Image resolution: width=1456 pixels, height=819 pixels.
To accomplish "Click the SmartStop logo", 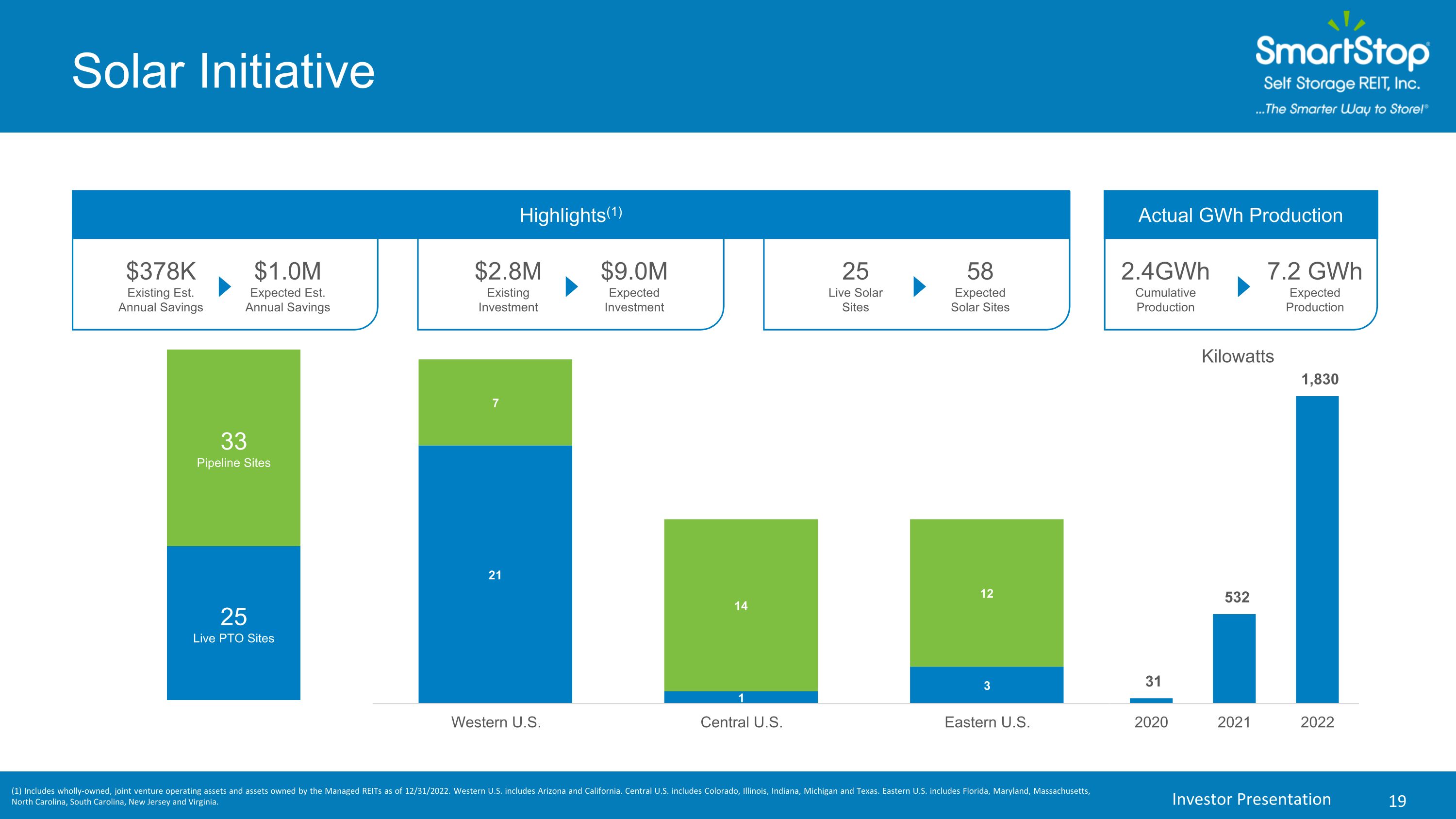I will click(1342, 63).
